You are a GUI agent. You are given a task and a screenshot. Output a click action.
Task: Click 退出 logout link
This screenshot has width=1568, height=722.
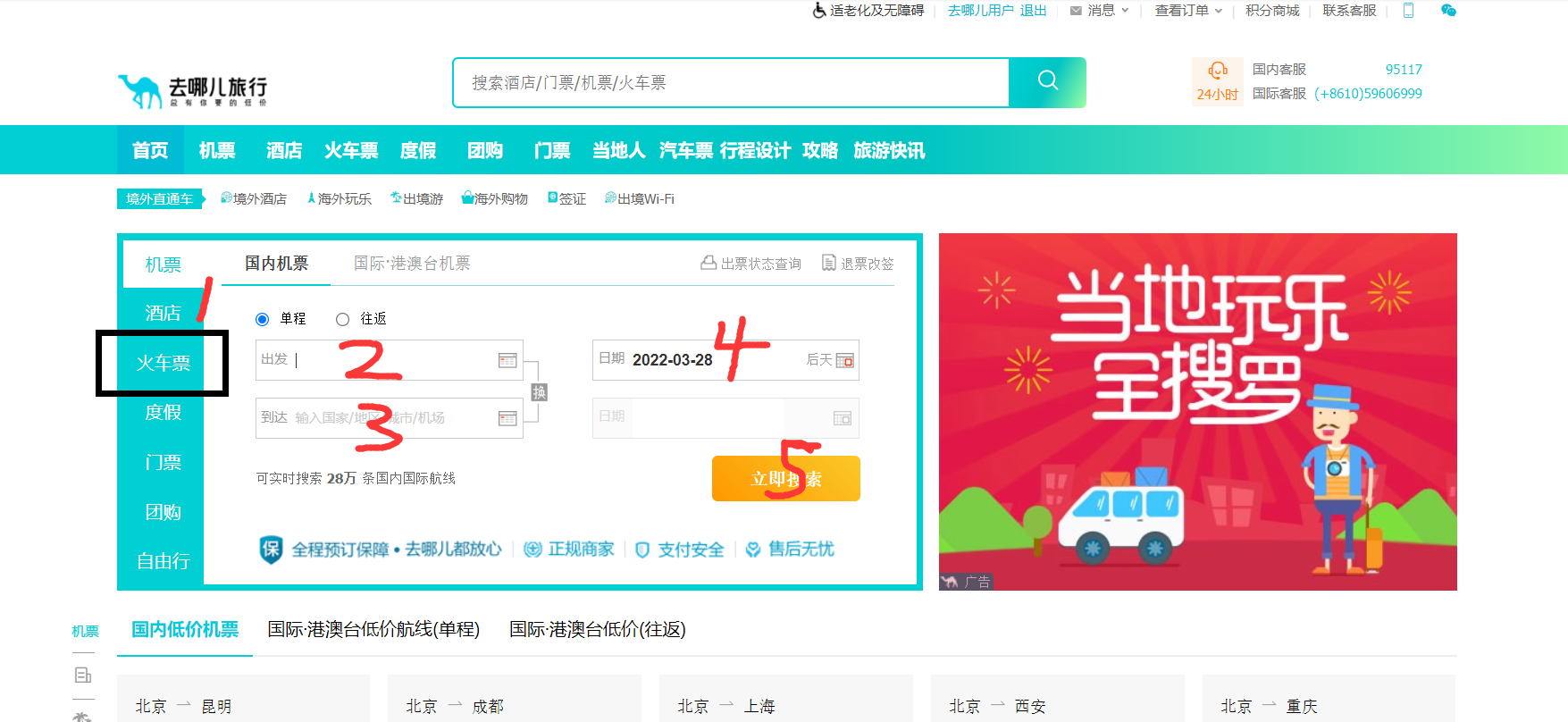(x=1033, y=11)
